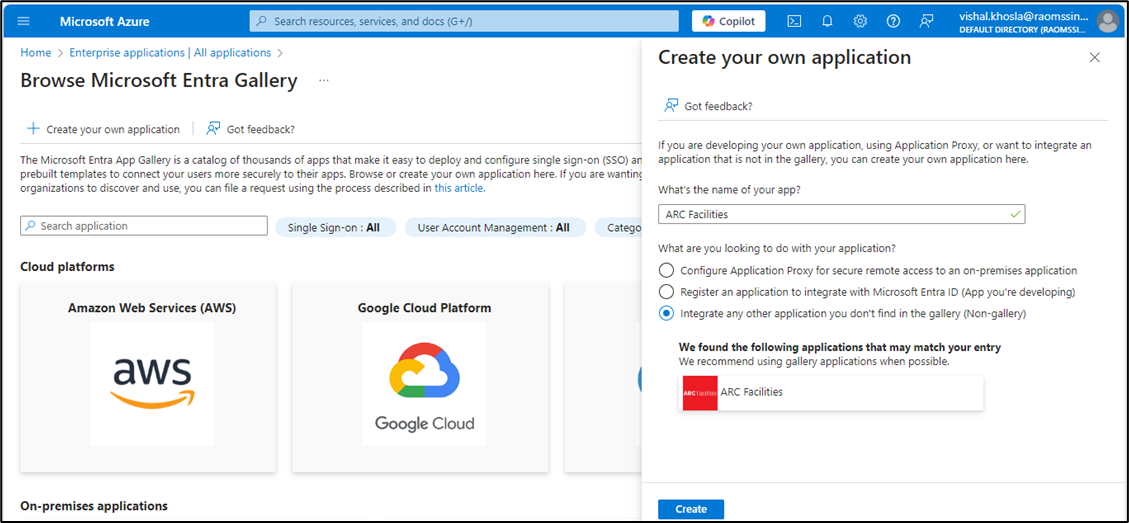Open the Amazon Web Services card
Image resolution: width=1129 pixels, height=523 pixels.
pyautogui.click(x=148, y=377)
